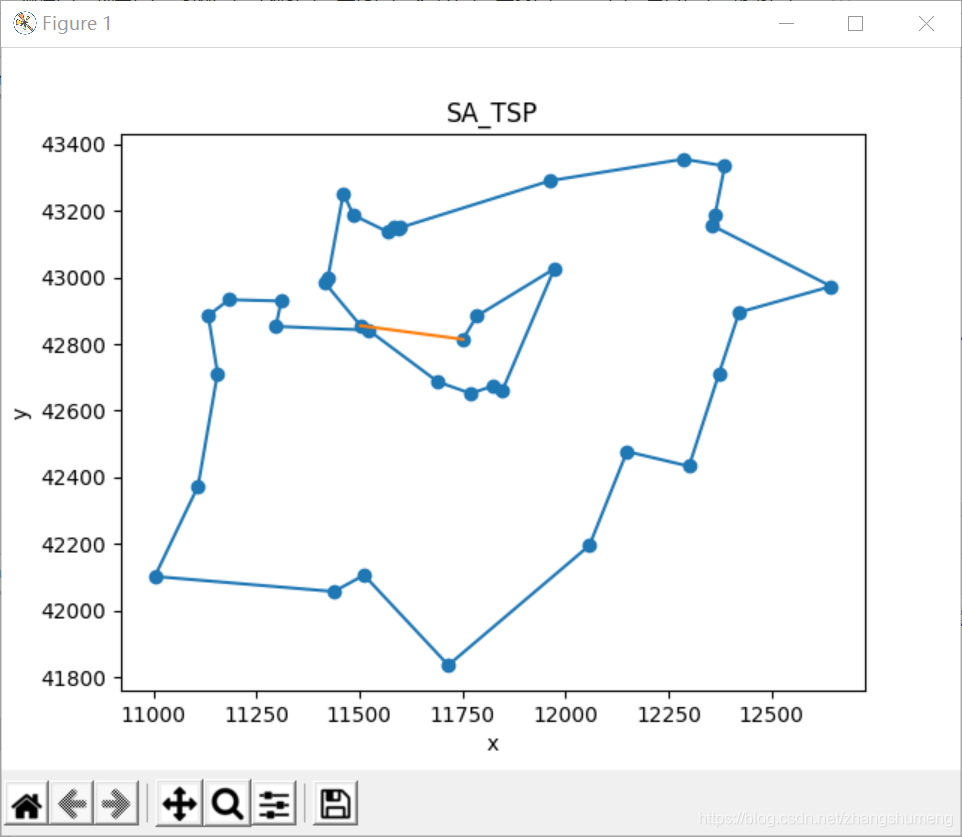Go back to previous view arrow

(x=72, y=804)
